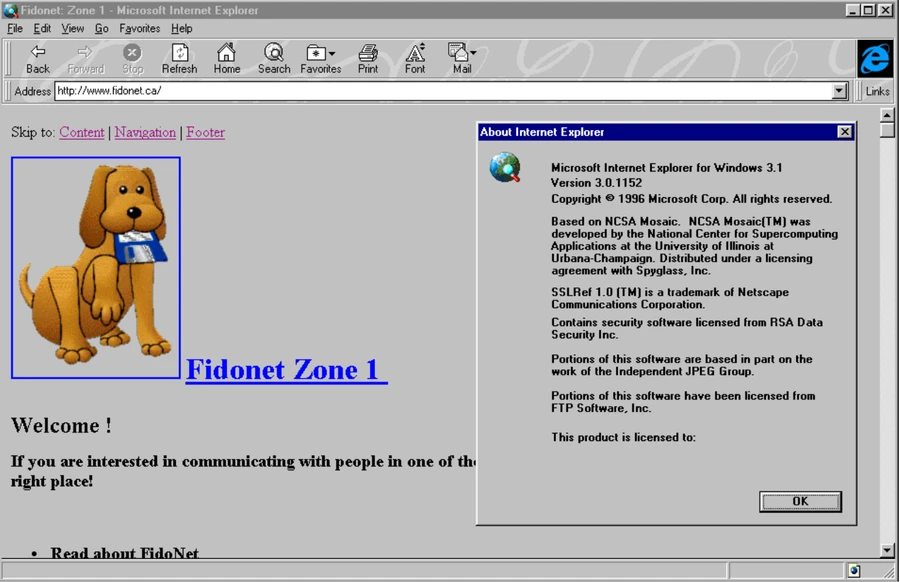Screen dimensions: 900x582
Task: Open the Mail toolbar button
Action: [x=462, y=60]
